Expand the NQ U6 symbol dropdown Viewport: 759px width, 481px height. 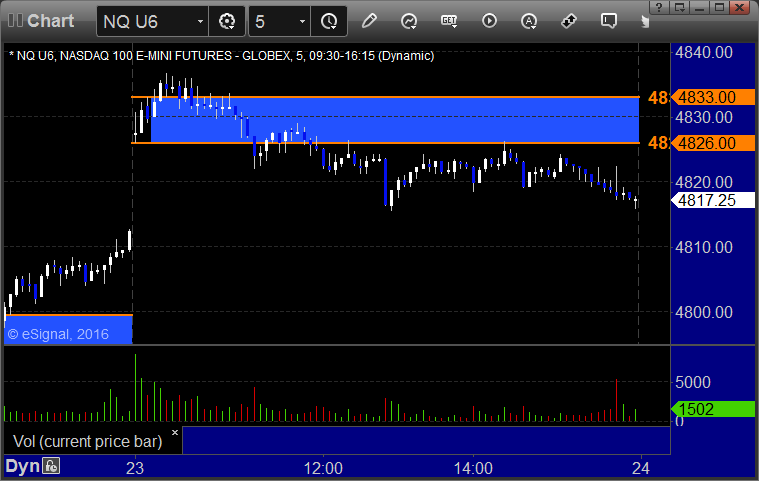coord(200,21)
